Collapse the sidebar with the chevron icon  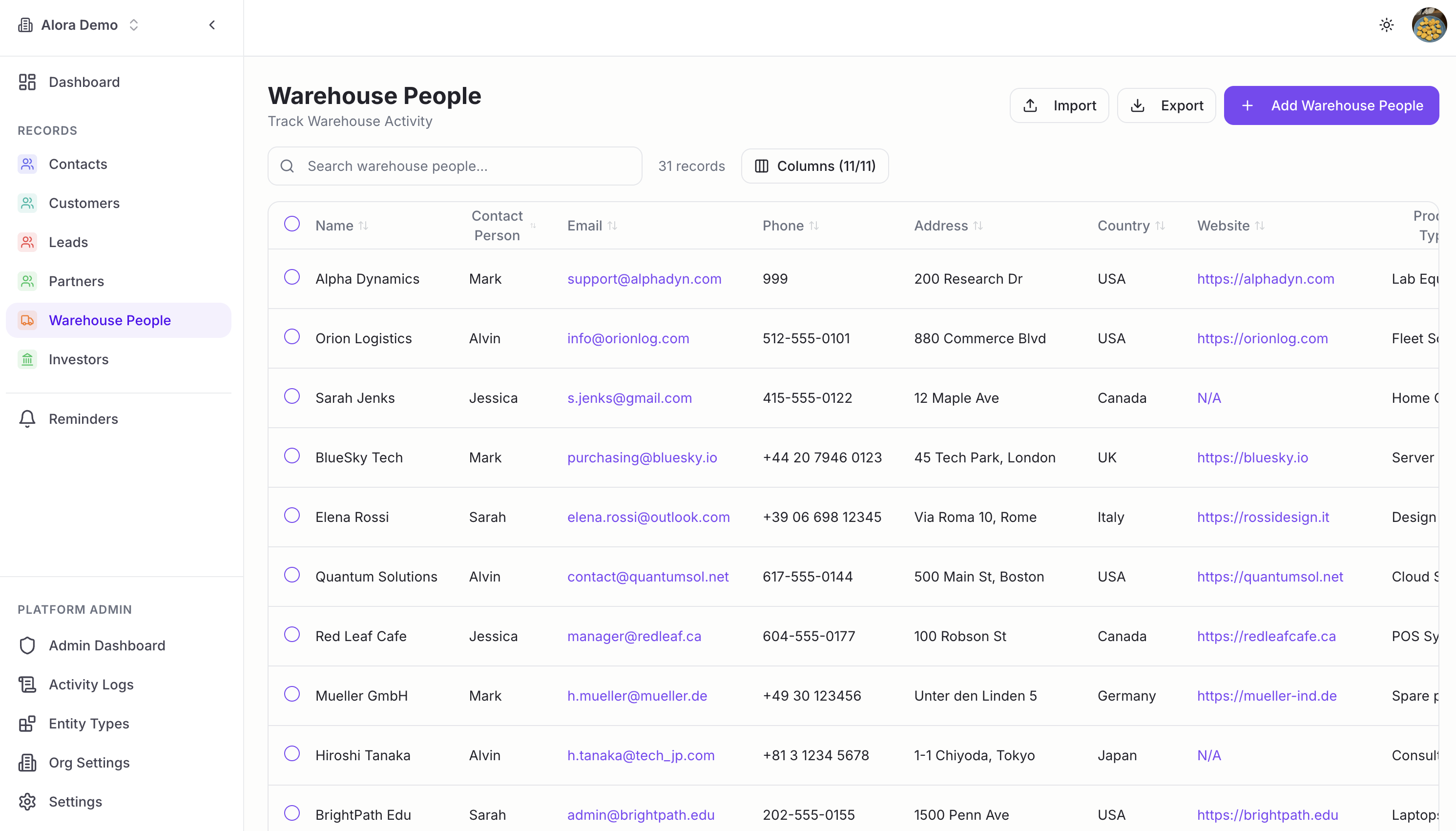pyautogui.click(x=212, y=25)
